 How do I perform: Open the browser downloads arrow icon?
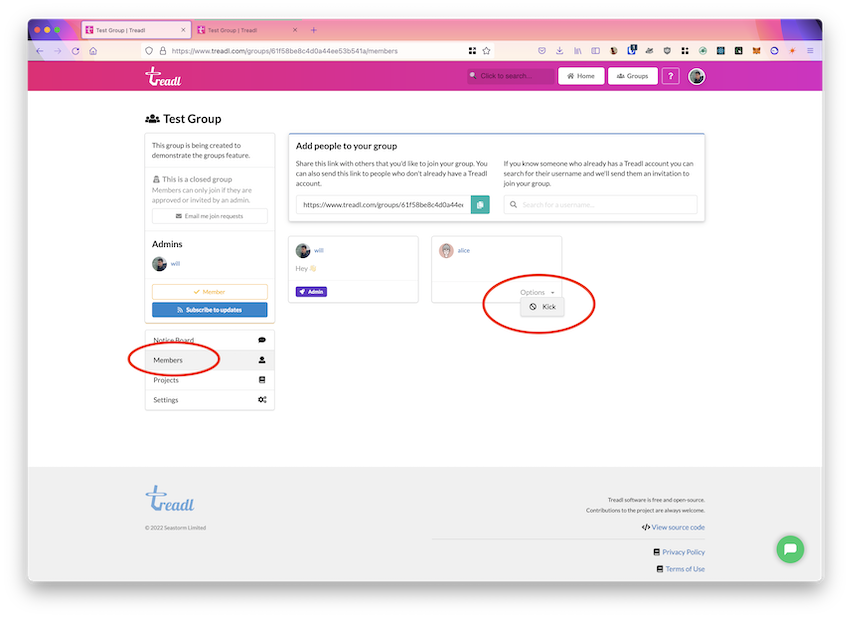[x=559, y=51]
